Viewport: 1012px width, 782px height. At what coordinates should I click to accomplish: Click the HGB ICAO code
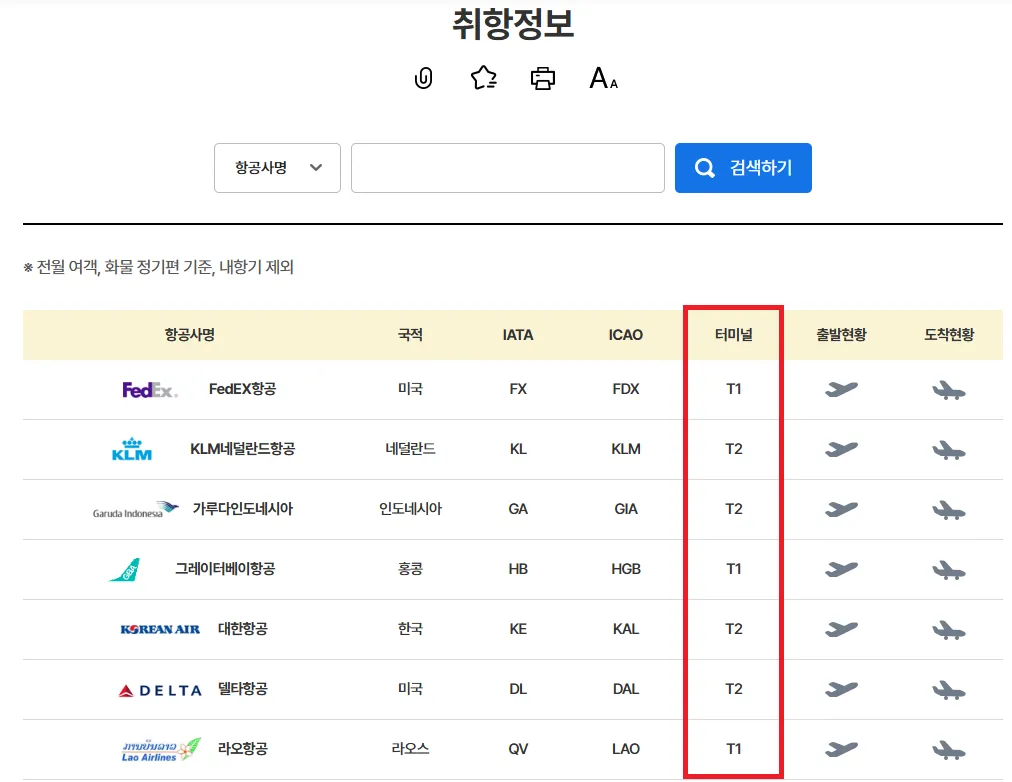point(625,569)
